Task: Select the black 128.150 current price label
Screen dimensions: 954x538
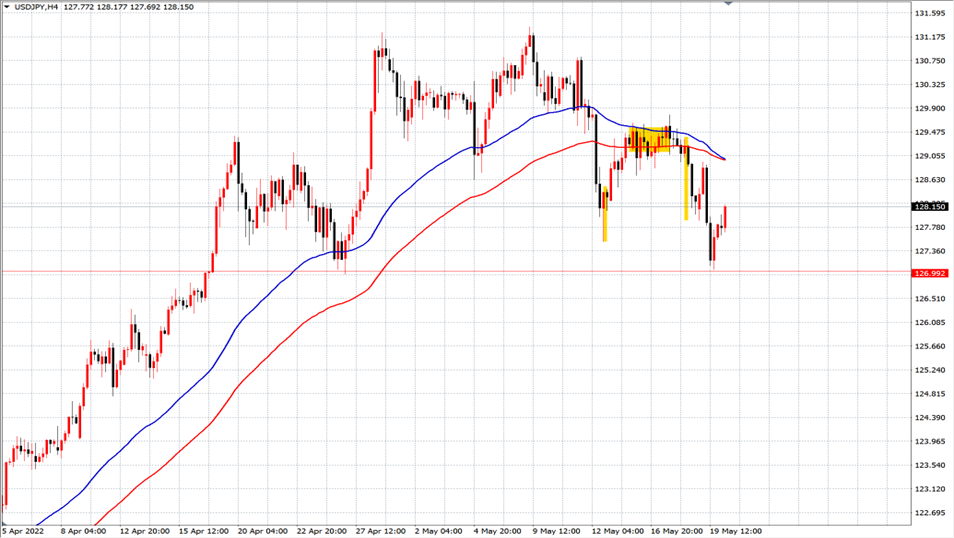Action: (930, 207)
